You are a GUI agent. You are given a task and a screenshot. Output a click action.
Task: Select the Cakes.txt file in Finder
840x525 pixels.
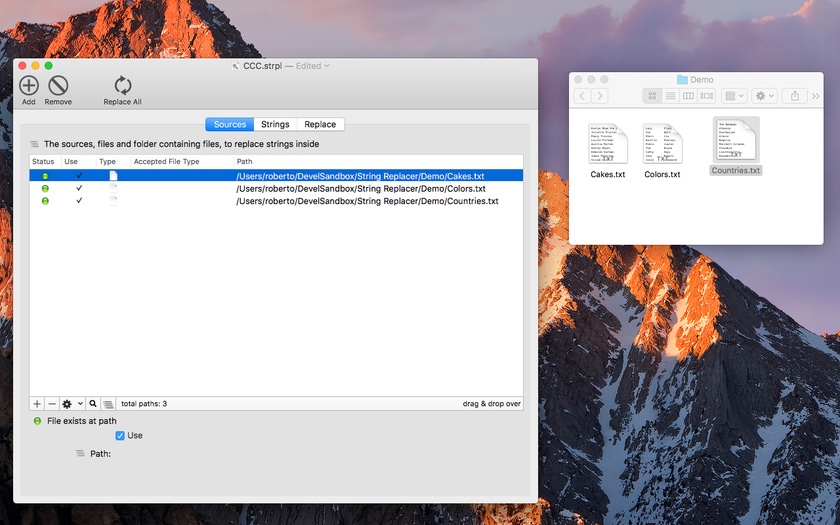point(608,145)
